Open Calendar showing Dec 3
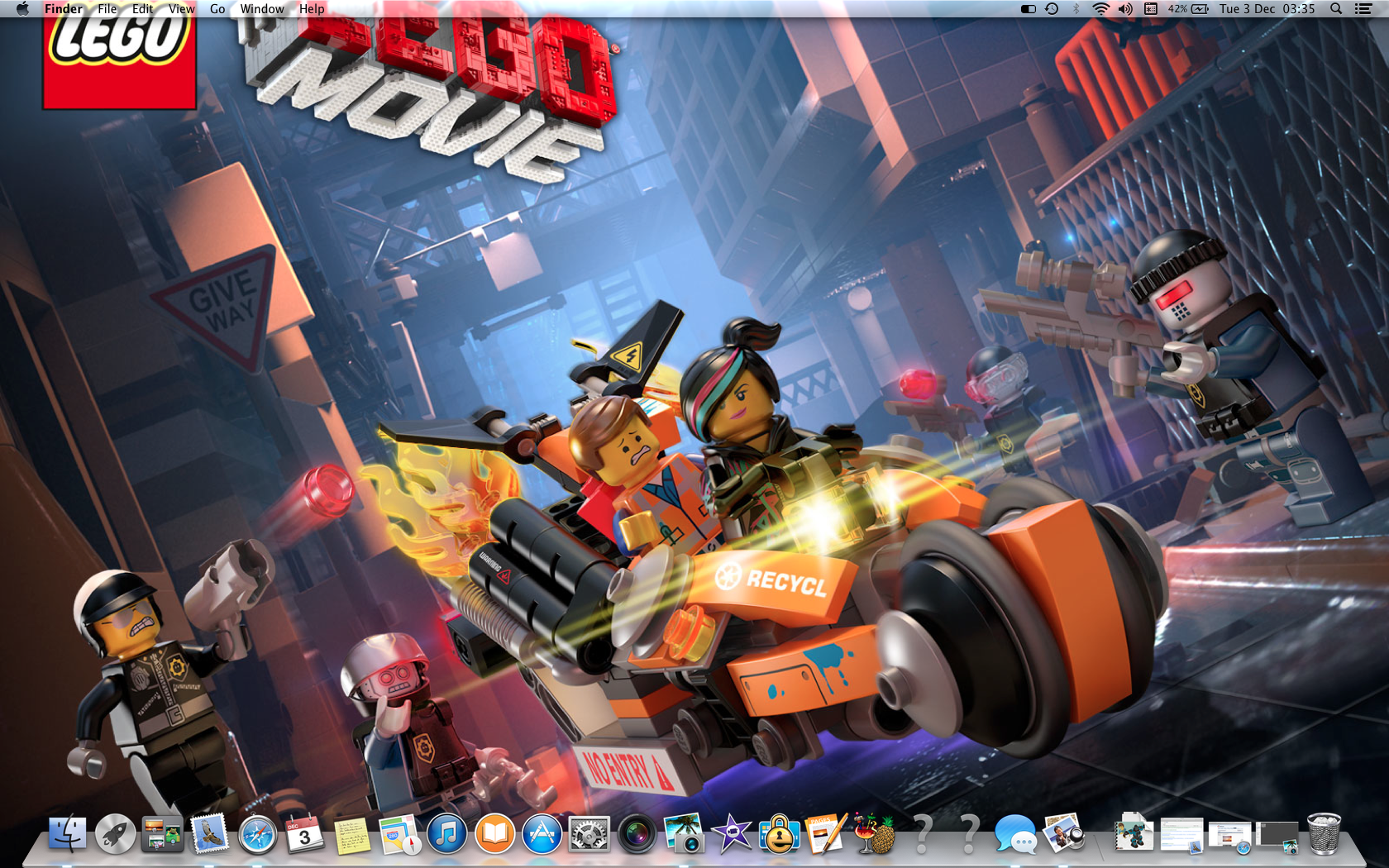This screenshot has height=868, width=1389. click(304, 833)
